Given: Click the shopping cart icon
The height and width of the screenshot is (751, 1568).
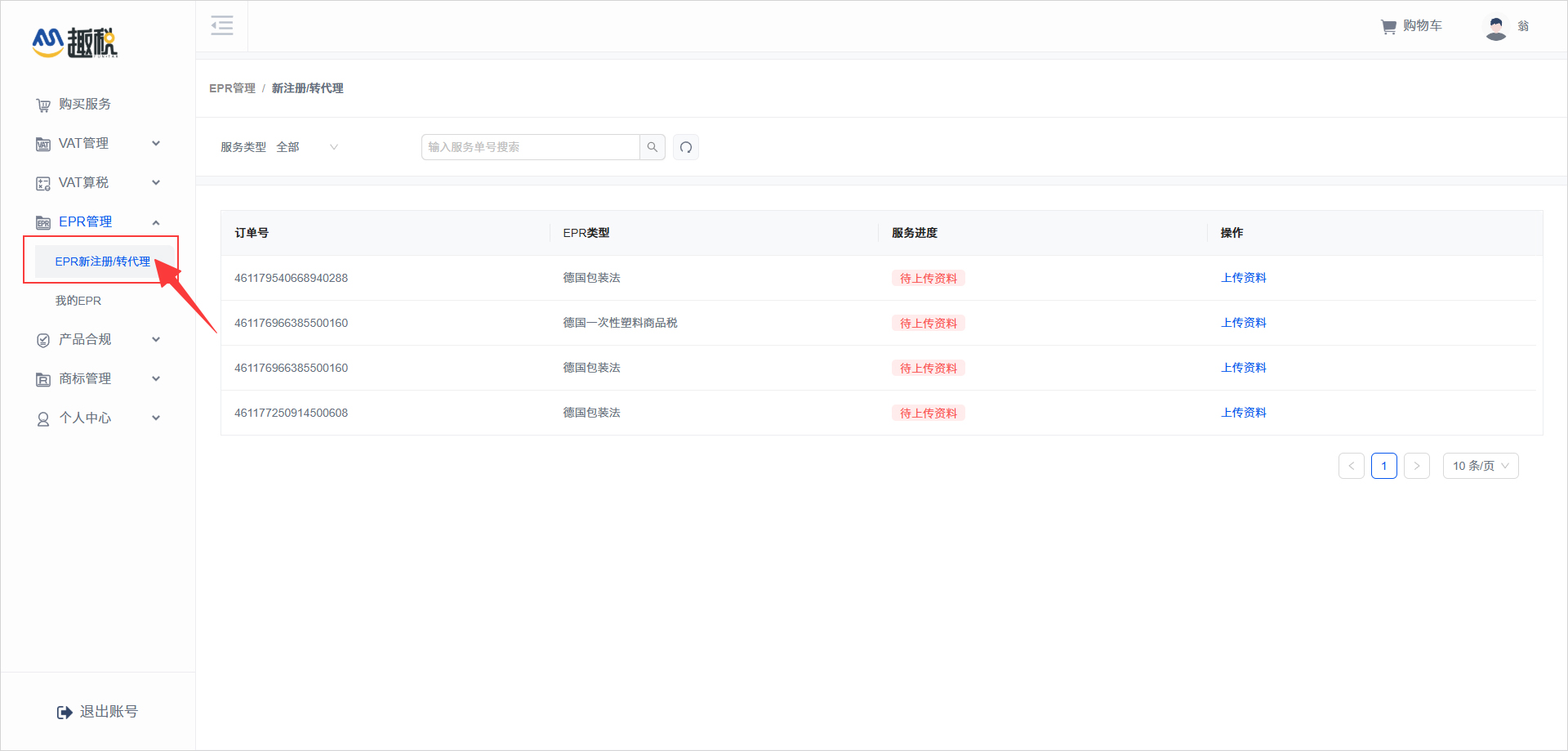Looking at the screenshot, I should click(x=1388, y=27).
